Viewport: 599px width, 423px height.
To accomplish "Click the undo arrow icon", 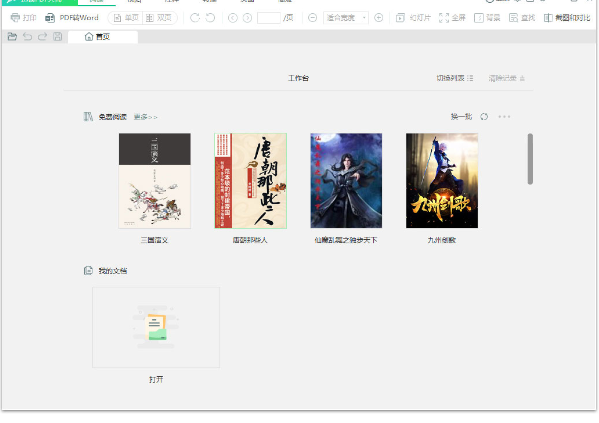I will 28,37.
